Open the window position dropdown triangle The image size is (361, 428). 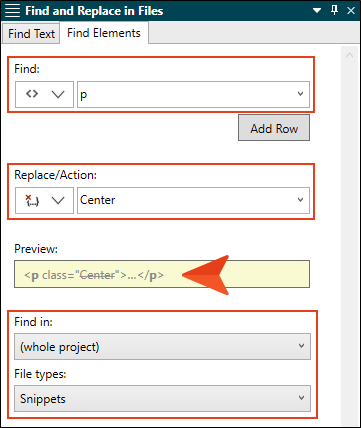(317, 11)
